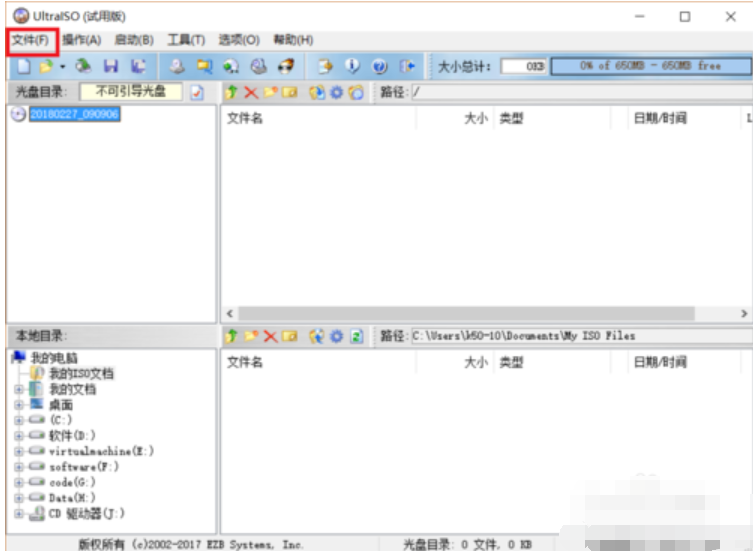Open the 工具(T) menu

click(185, 40)
